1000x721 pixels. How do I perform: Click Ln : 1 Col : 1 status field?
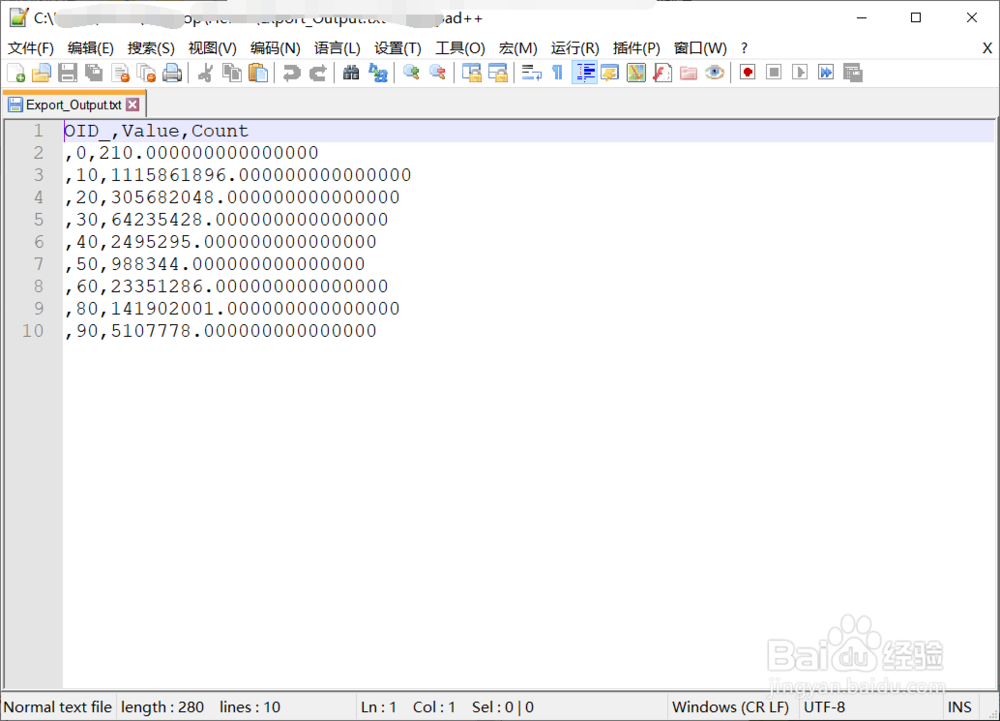point(408,707)
